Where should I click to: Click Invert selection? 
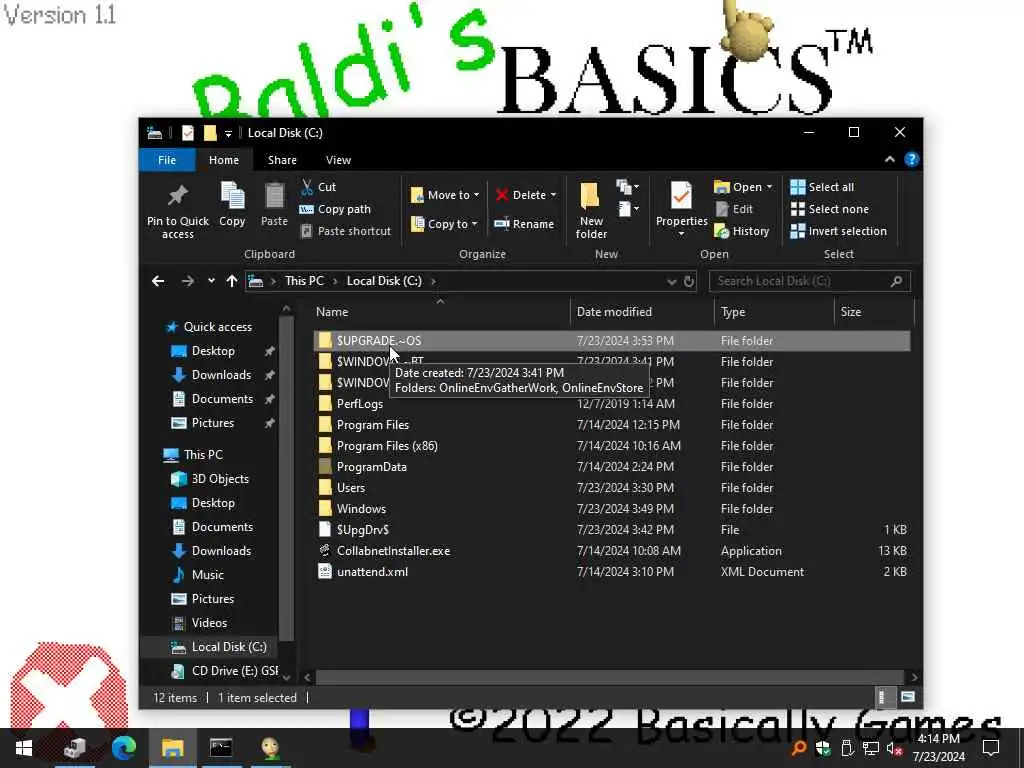(839, 231)
